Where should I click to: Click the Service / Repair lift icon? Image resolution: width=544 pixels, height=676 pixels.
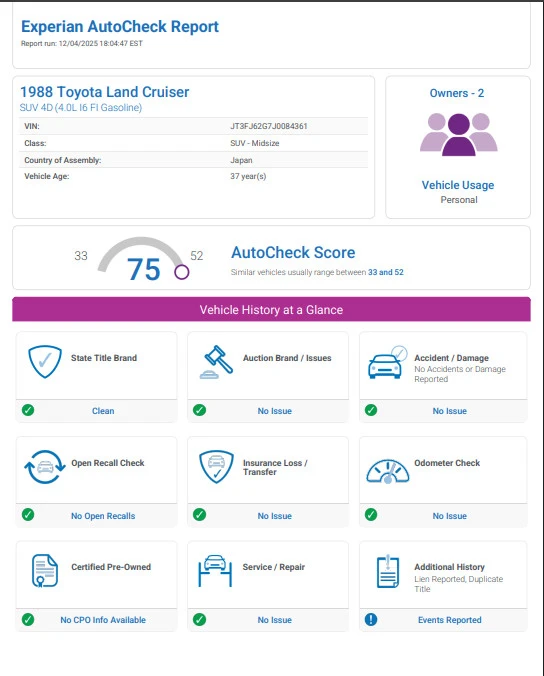(x=215, y=571)
